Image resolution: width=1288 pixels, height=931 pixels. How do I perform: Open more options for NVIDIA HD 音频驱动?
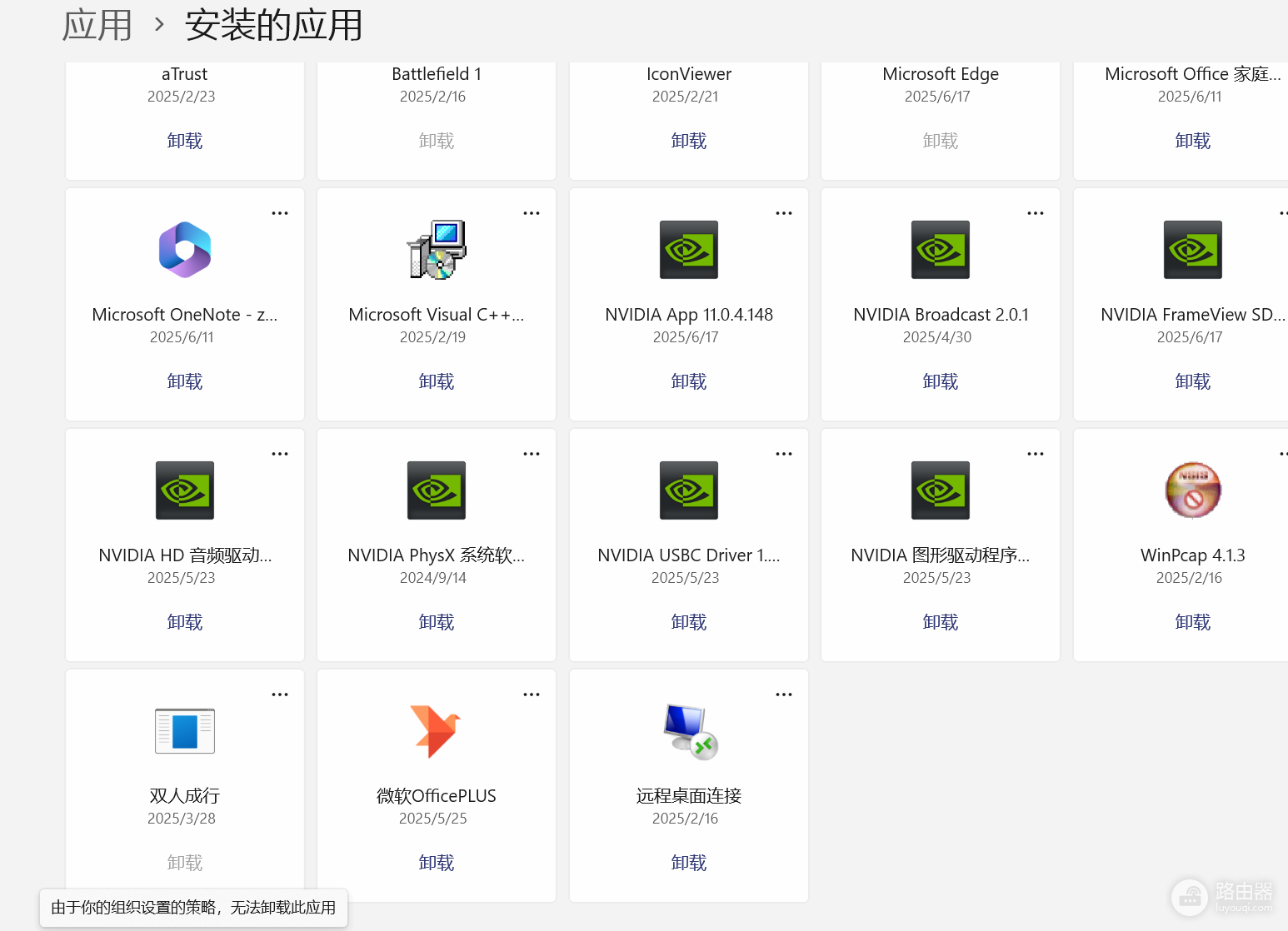[x=280, y=454]
